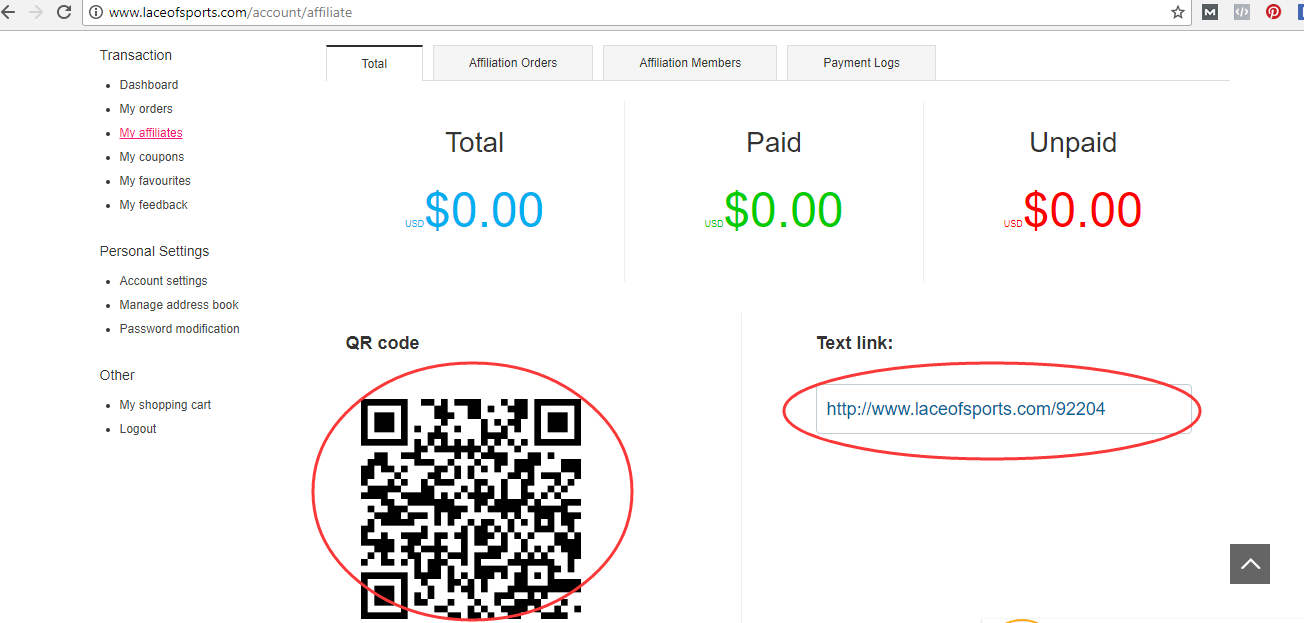Click the browser reload button
Image resolution: width=1304 pixels, height=623 pixels.
(x=64, y=12)
